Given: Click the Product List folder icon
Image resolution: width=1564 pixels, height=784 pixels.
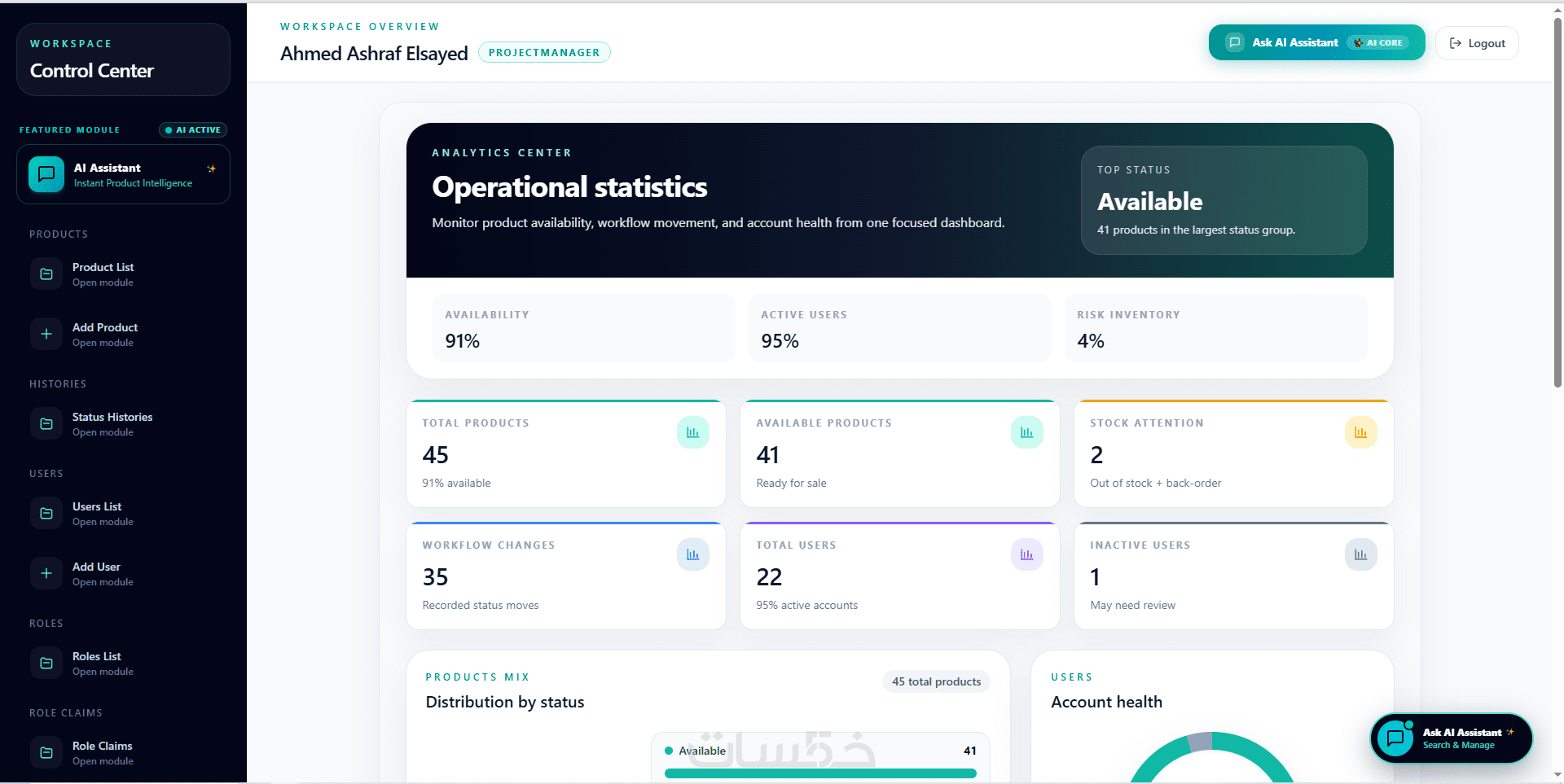Looking at the screenshot, I should coord(46,274).
